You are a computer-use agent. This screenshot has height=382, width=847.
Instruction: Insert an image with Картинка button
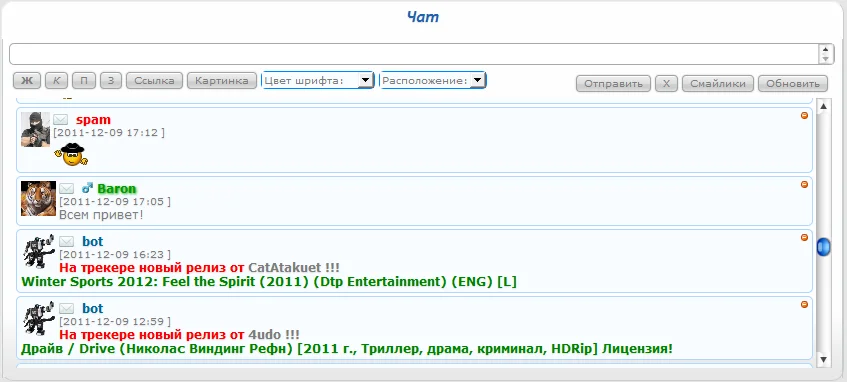coord(221,81)
